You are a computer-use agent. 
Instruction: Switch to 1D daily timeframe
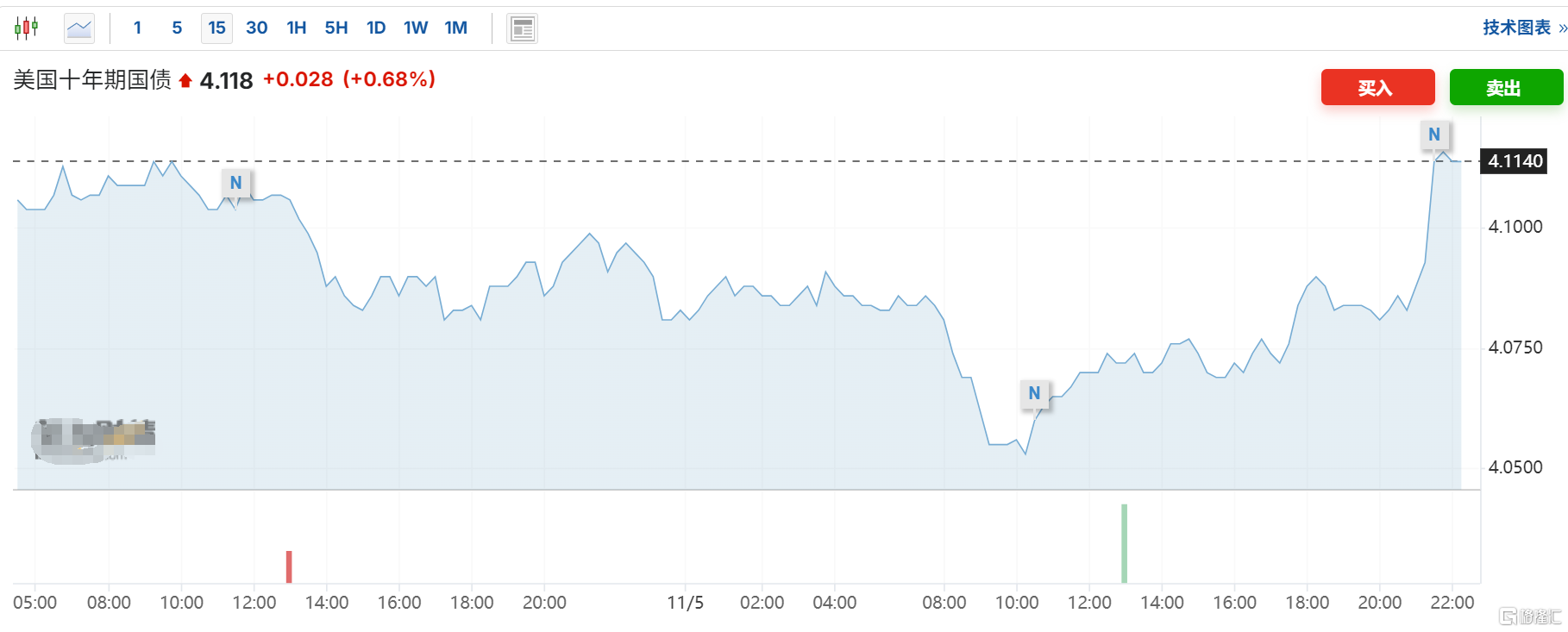click(x=376, y=28)
